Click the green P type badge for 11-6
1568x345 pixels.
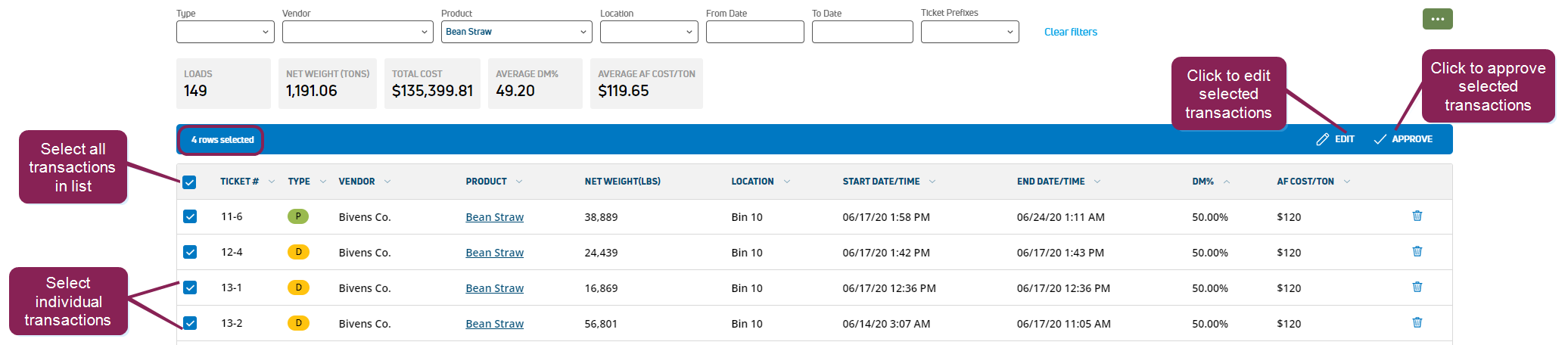pyautogui.click(x=298, y=216)
